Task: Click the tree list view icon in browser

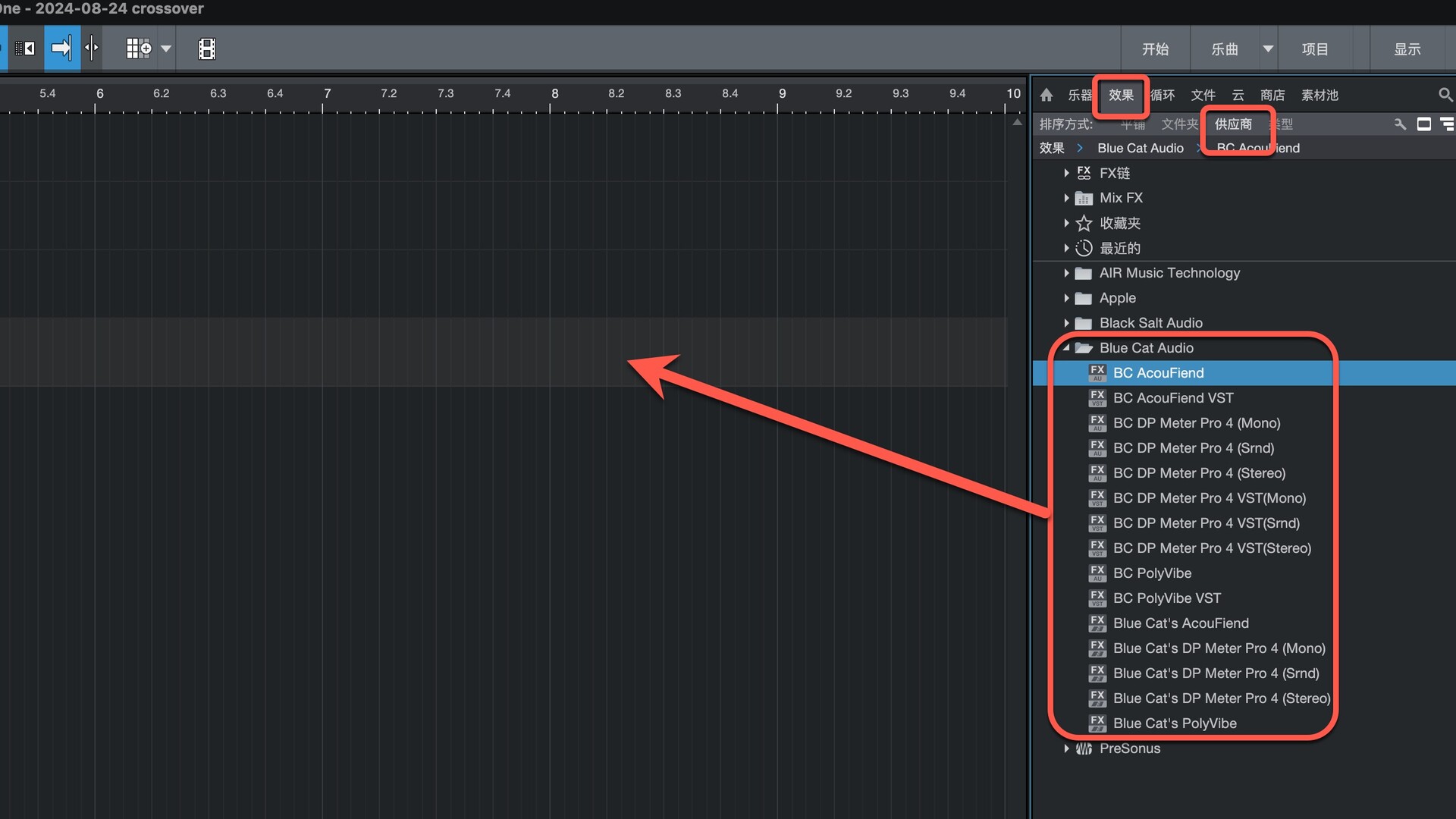Action: 1447,124
